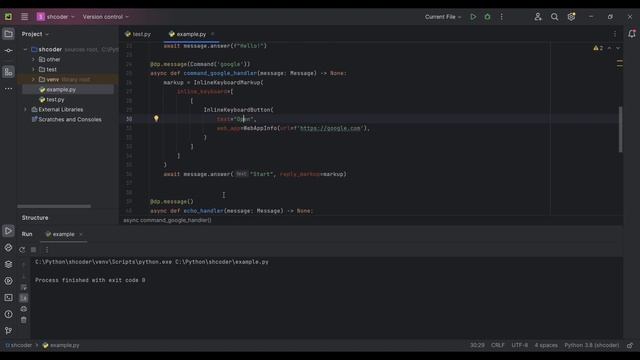Debug the current file
Screen dimensions: 640x360
tap(487, 17)
